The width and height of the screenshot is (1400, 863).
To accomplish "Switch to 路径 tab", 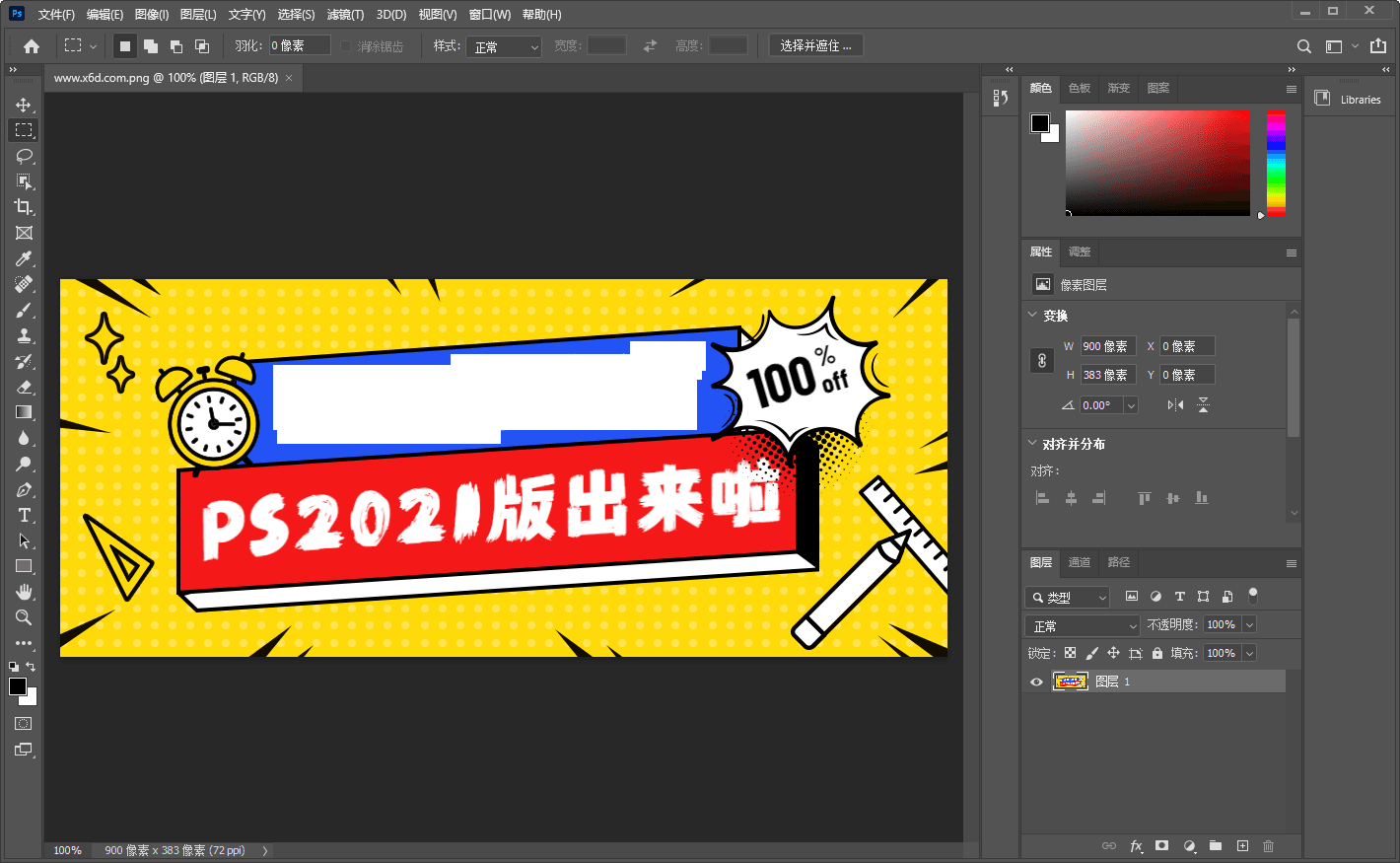I will click(x=1119, y=562).
